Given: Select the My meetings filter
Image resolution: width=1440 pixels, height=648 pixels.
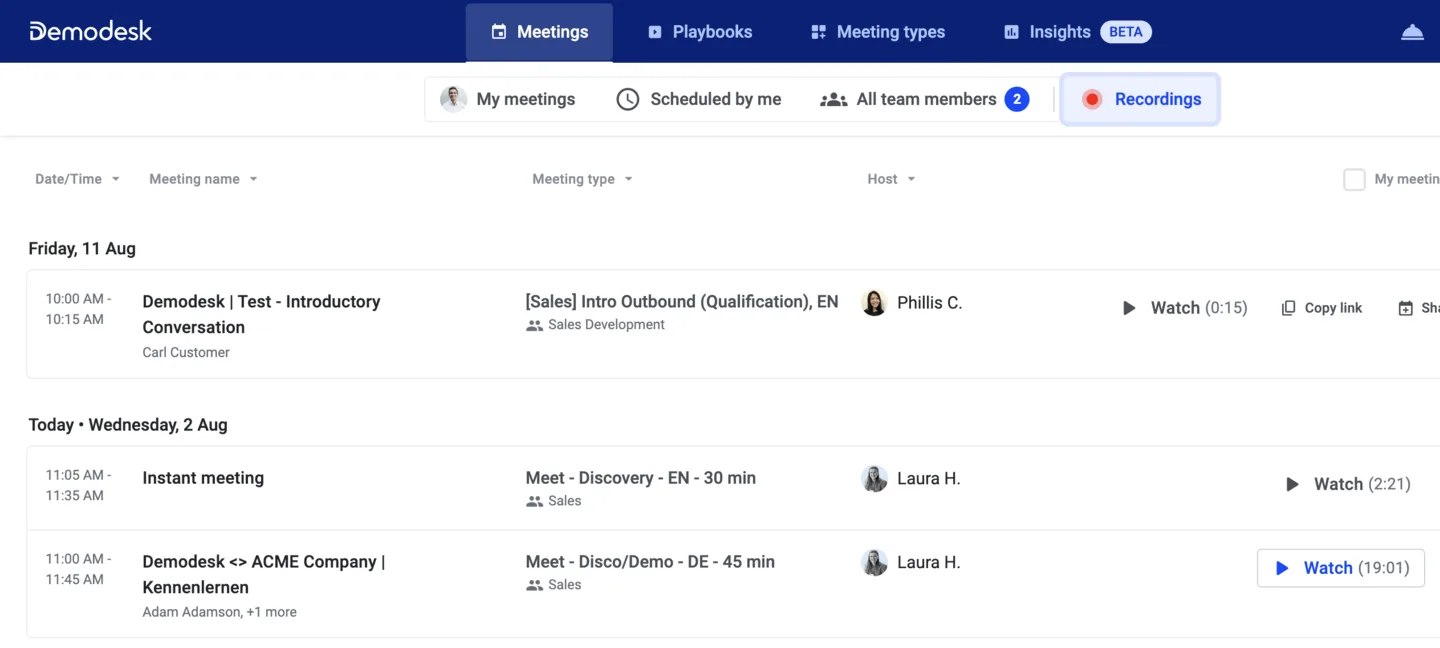Looking at the screenshot, I should click(509, 99).
